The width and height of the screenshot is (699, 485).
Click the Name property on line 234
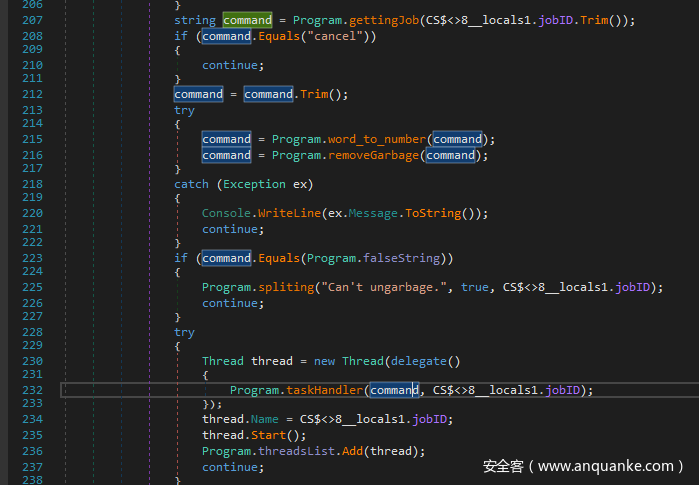(x=268, y=419)
